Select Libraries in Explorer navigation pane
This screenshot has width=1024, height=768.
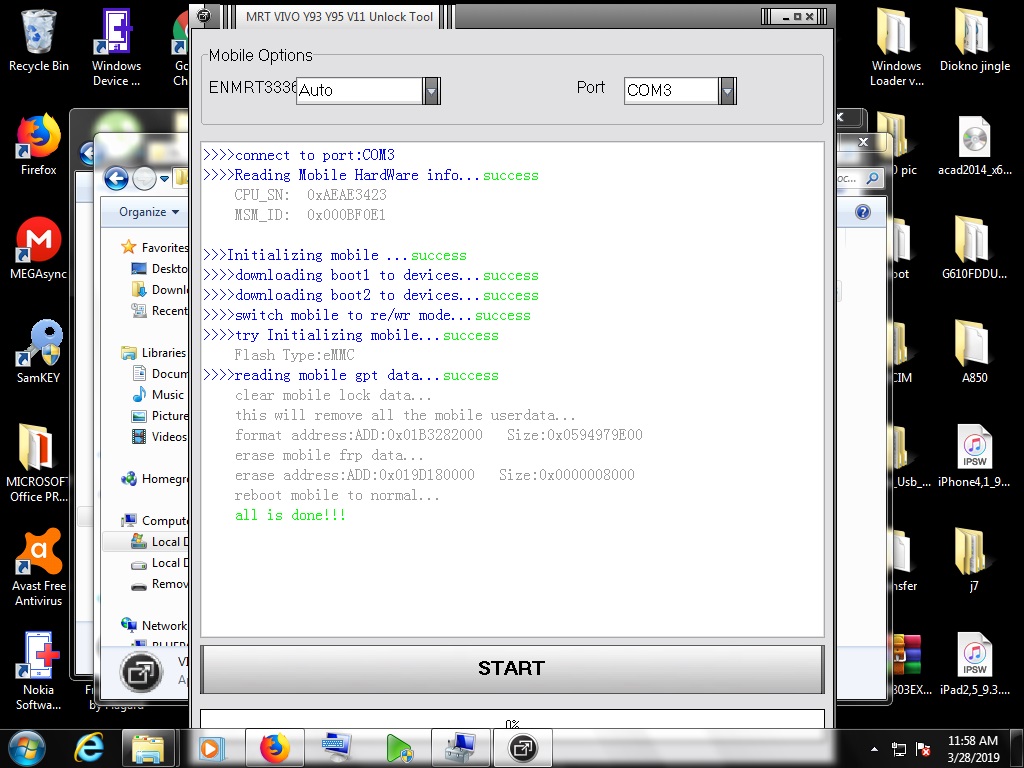154,353
